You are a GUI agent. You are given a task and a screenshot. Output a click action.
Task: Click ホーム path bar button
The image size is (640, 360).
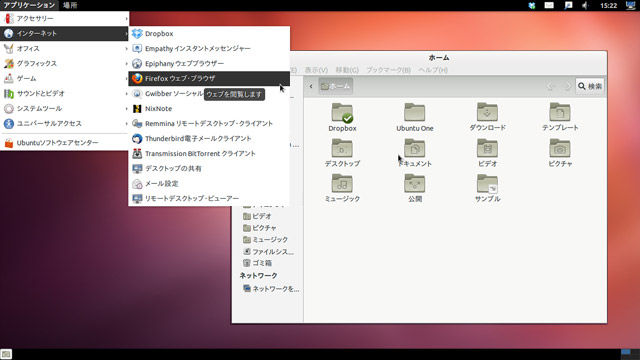click(336, 86)
